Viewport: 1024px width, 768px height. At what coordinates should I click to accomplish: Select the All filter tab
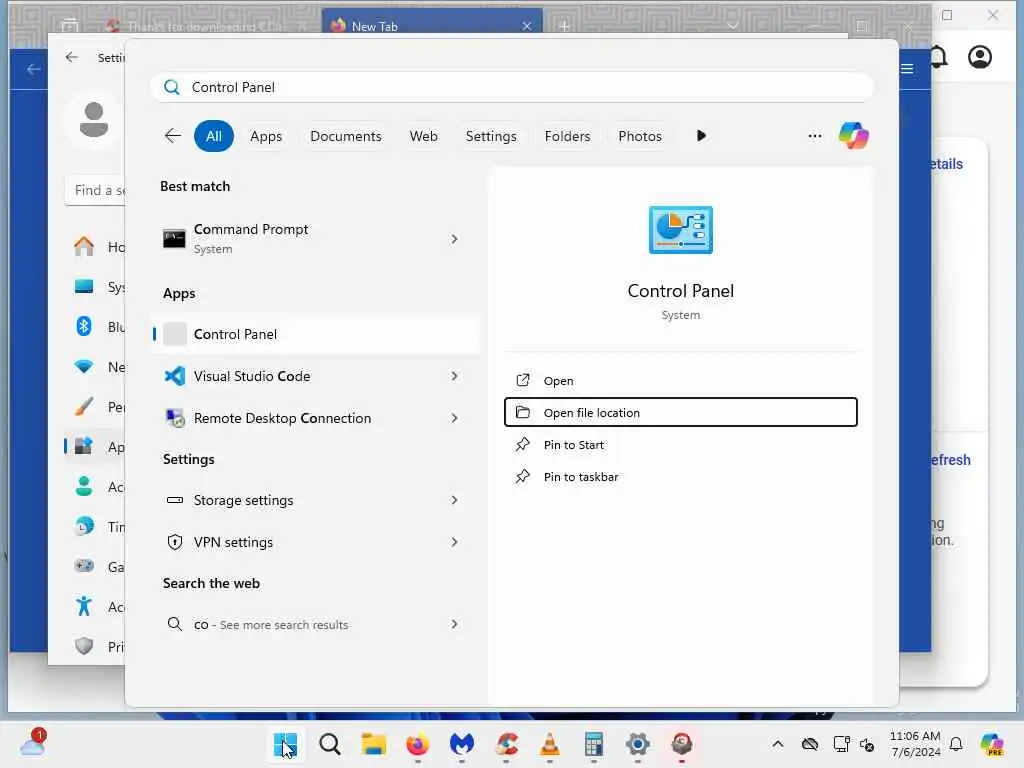point(214,136)
